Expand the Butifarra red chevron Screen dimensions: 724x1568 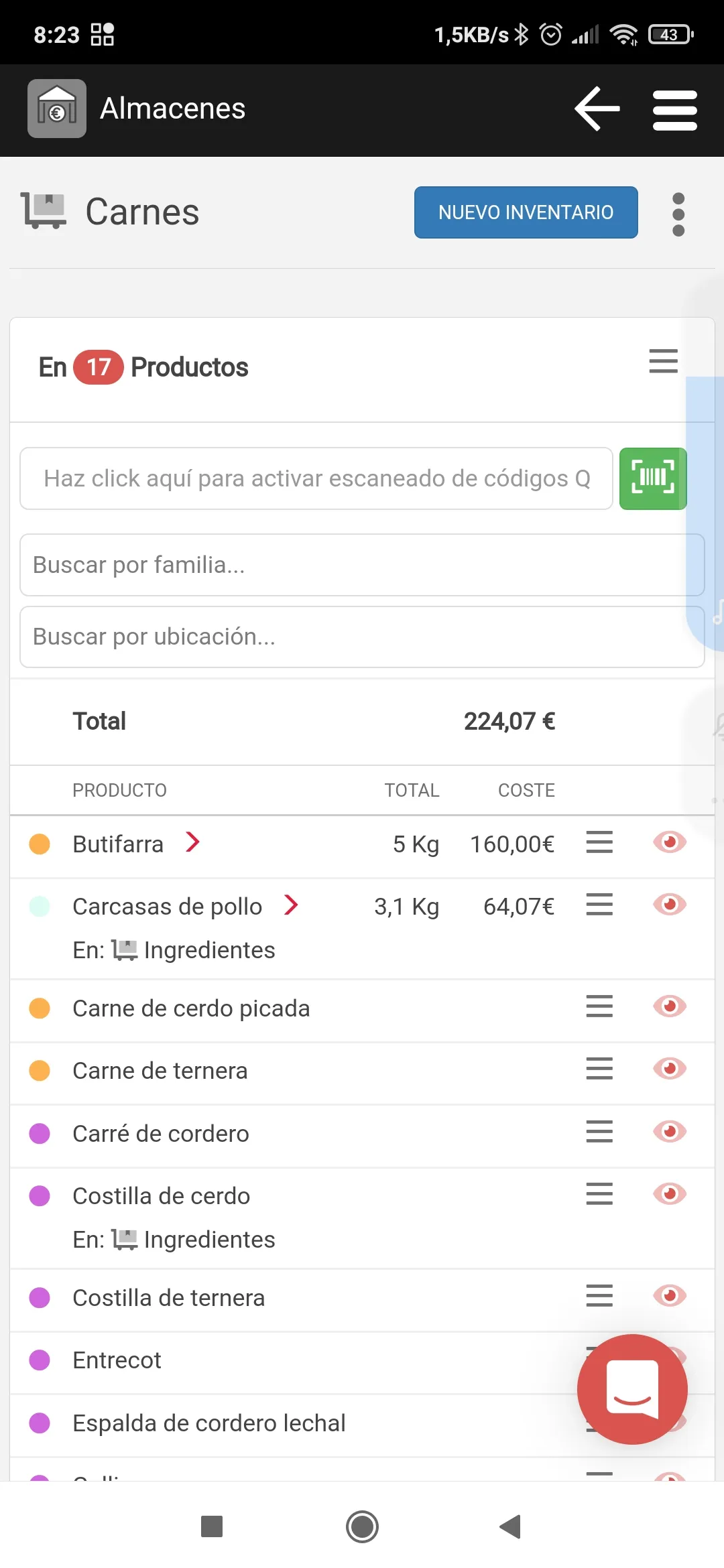click(192, 842)
